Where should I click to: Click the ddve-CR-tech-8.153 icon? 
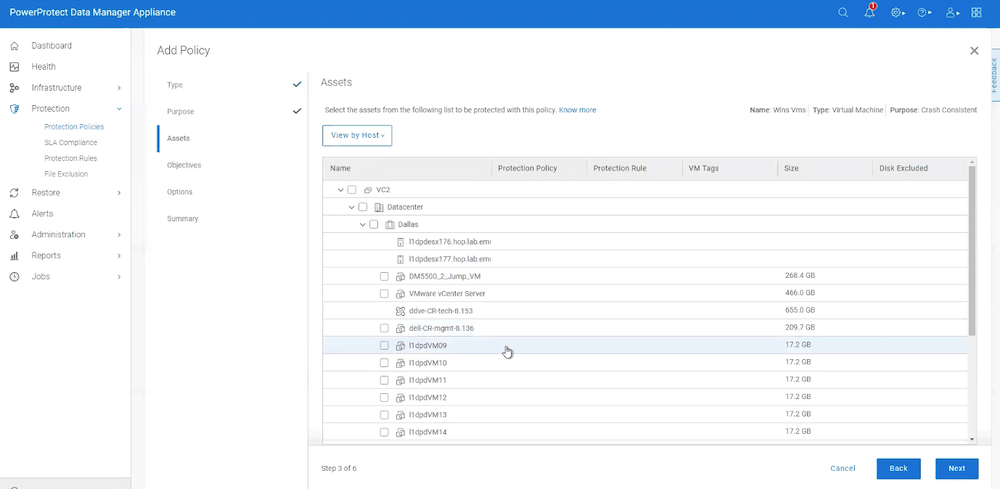[401, 311]
